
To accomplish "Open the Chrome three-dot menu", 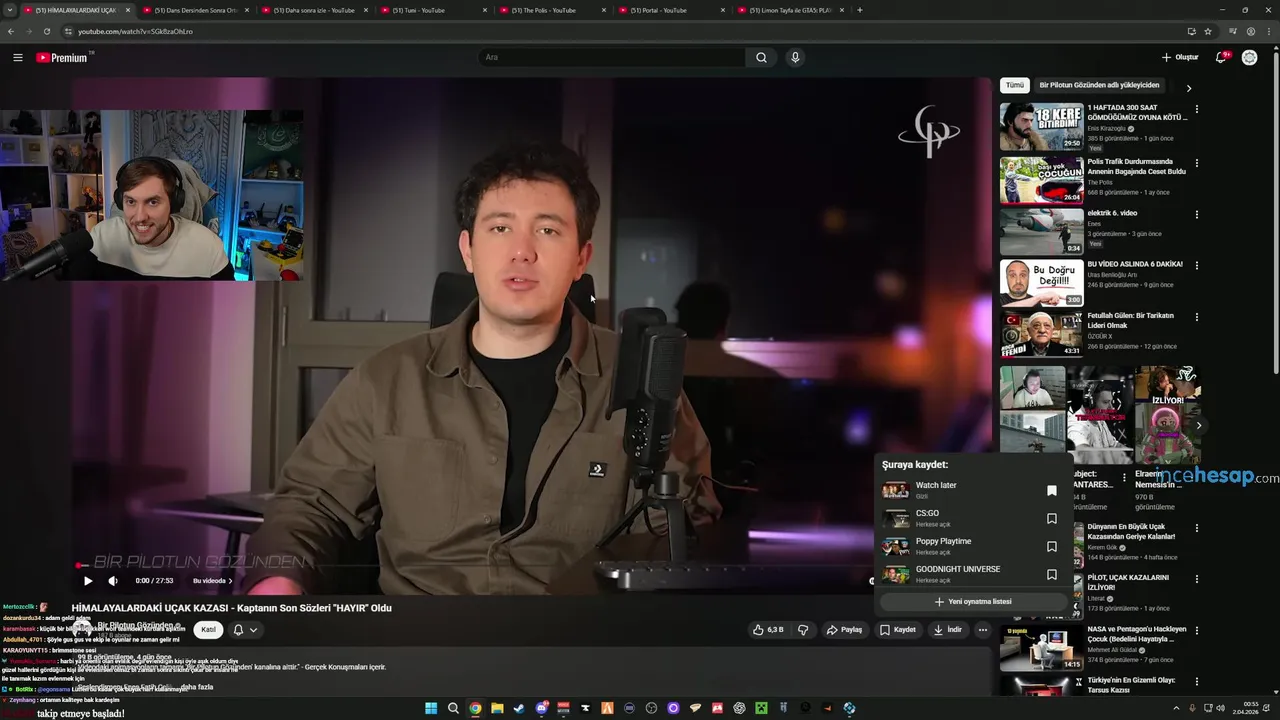I will pos(1268,31).
